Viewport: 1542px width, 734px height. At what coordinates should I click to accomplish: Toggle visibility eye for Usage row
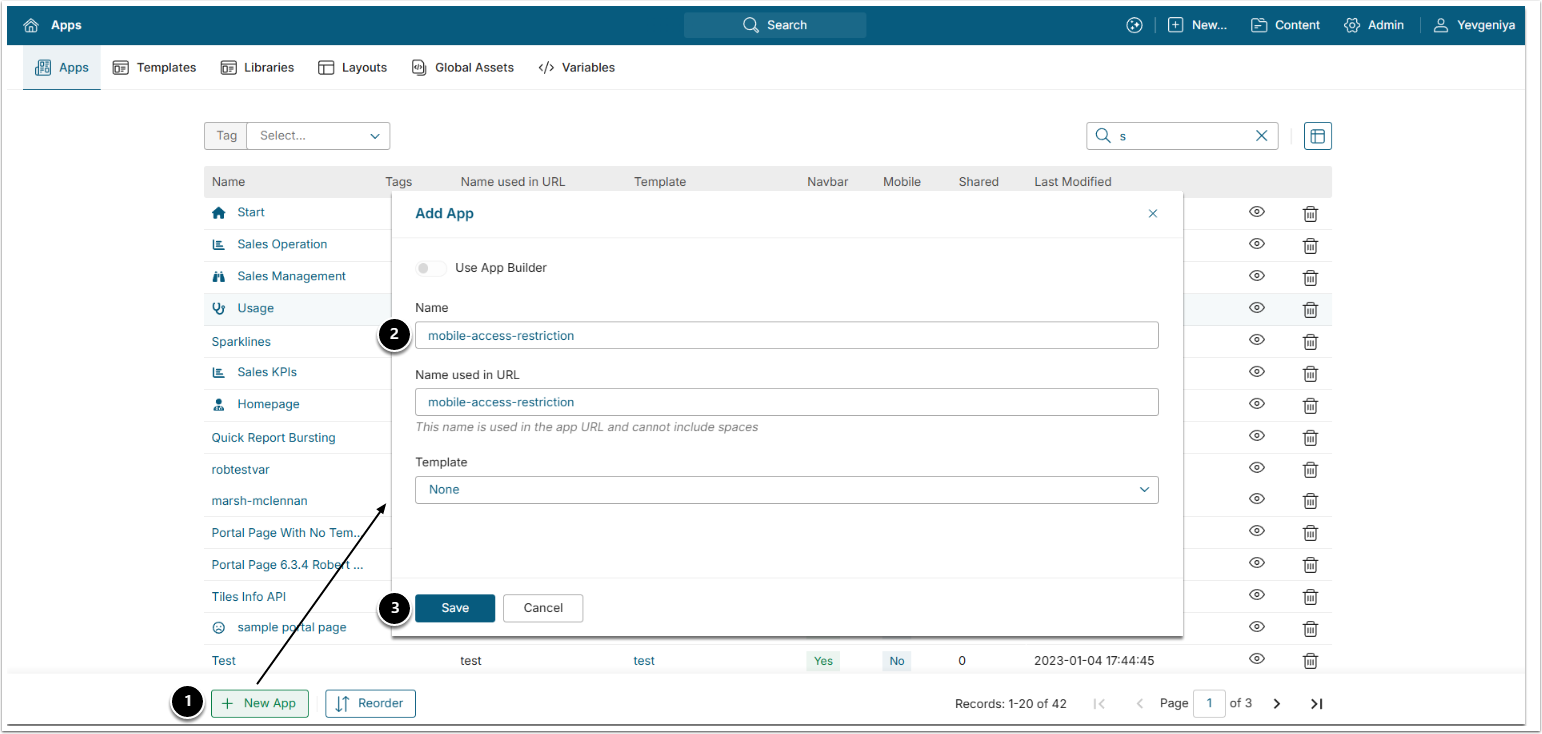(1257, 308)
